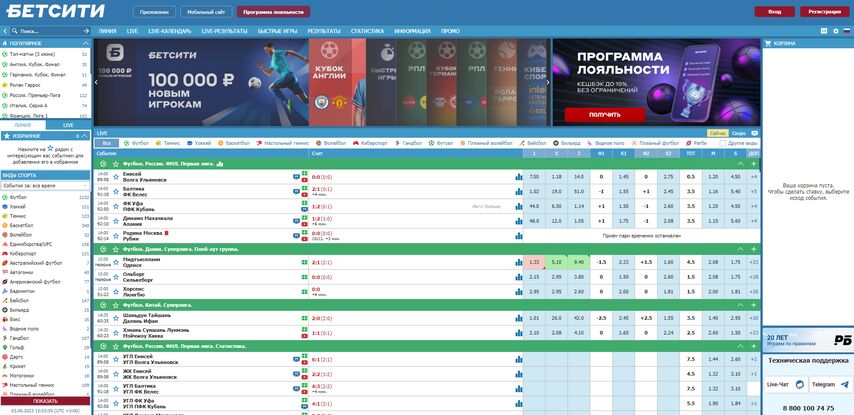
Task: Collapse Футбол. Дания. Суперлига group
Action: click(740, 249)
